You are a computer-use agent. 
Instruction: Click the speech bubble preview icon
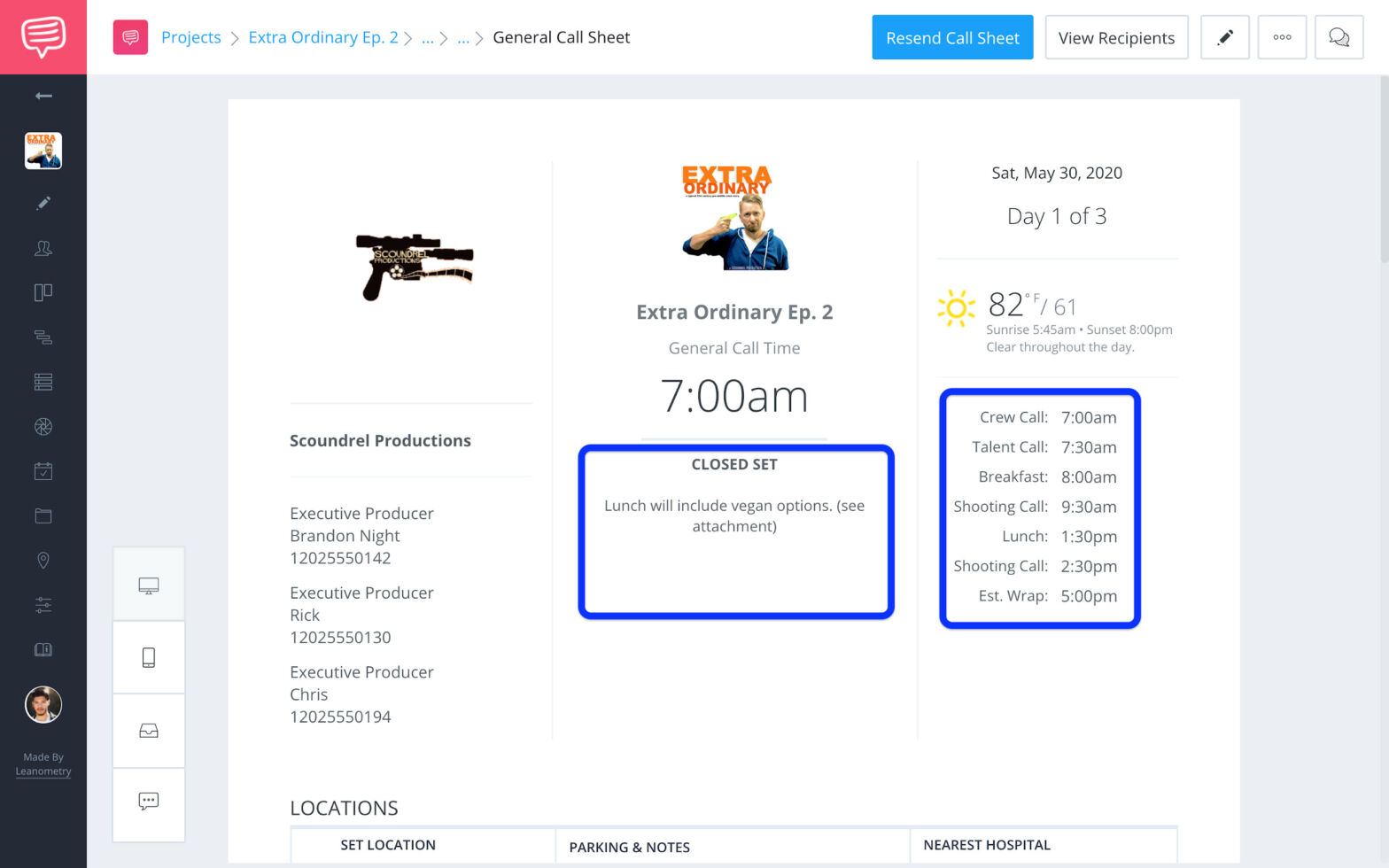pos(149,802)
